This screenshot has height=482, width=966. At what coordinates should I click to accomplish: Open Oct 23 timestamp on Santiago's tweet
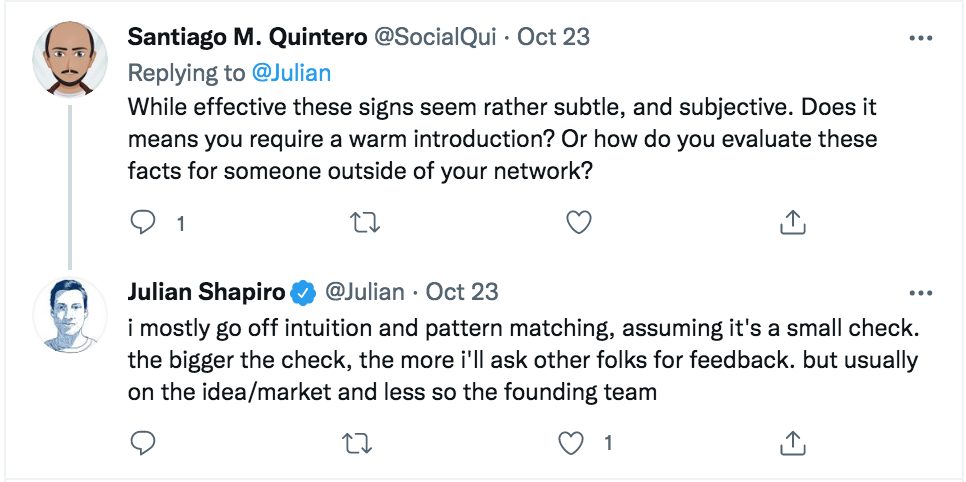click(x=554, y=38)
